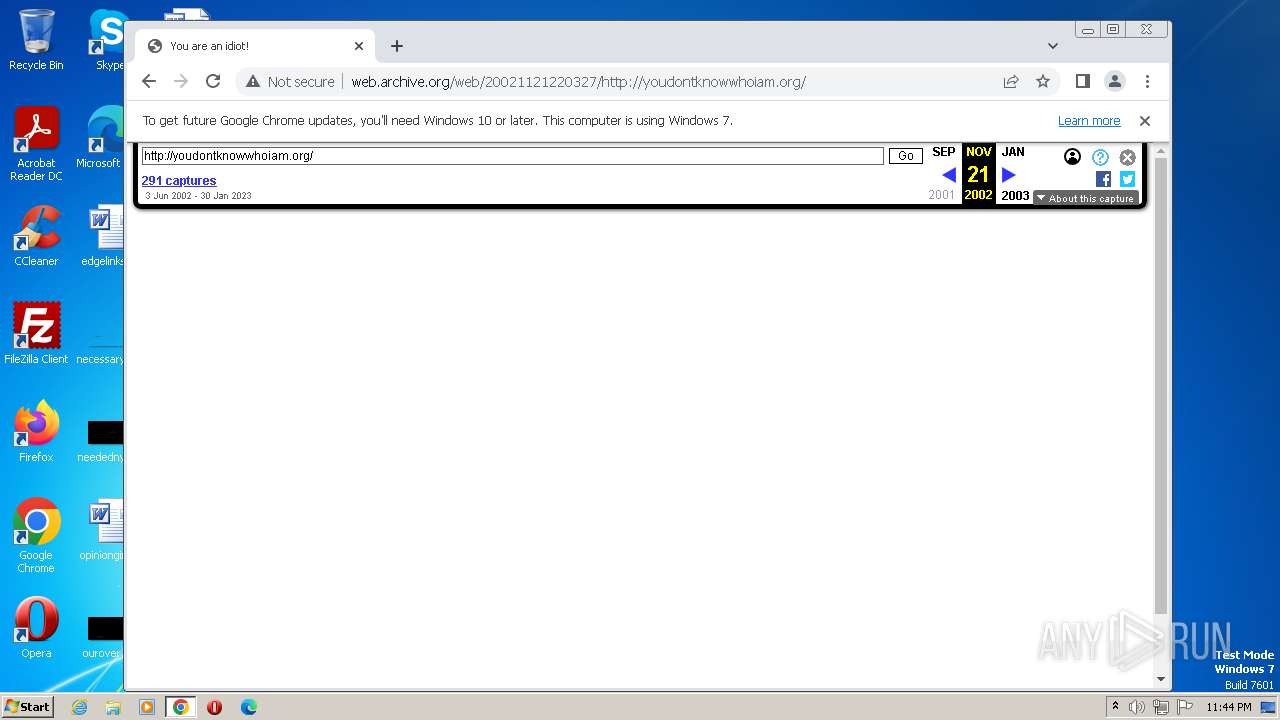Open Edge from the taskbar
This screenshot has height=720, width=1280.
pos(249,707)
